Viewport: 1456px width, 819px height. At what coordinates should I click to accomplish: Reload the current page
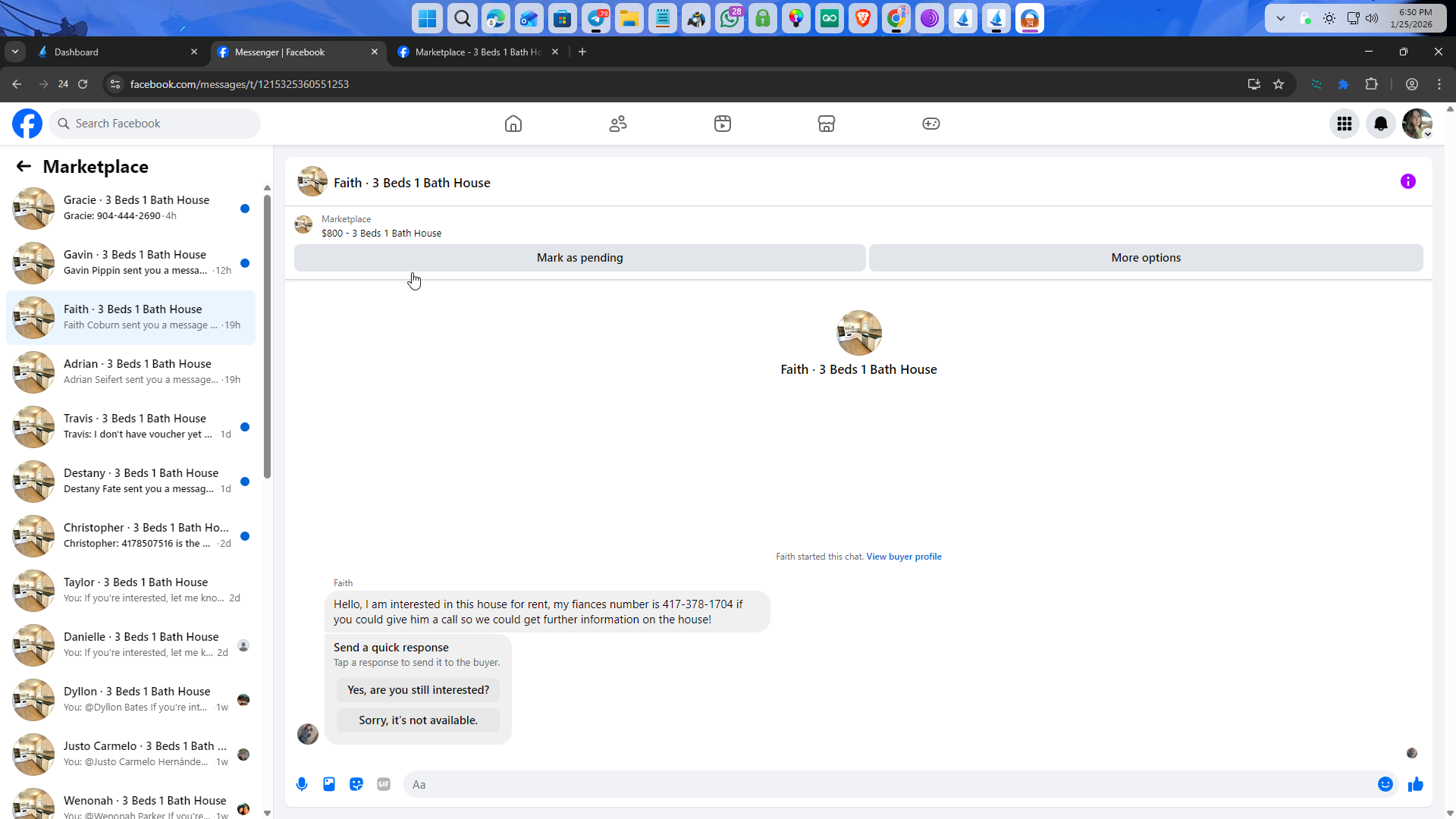coord(83,84)
